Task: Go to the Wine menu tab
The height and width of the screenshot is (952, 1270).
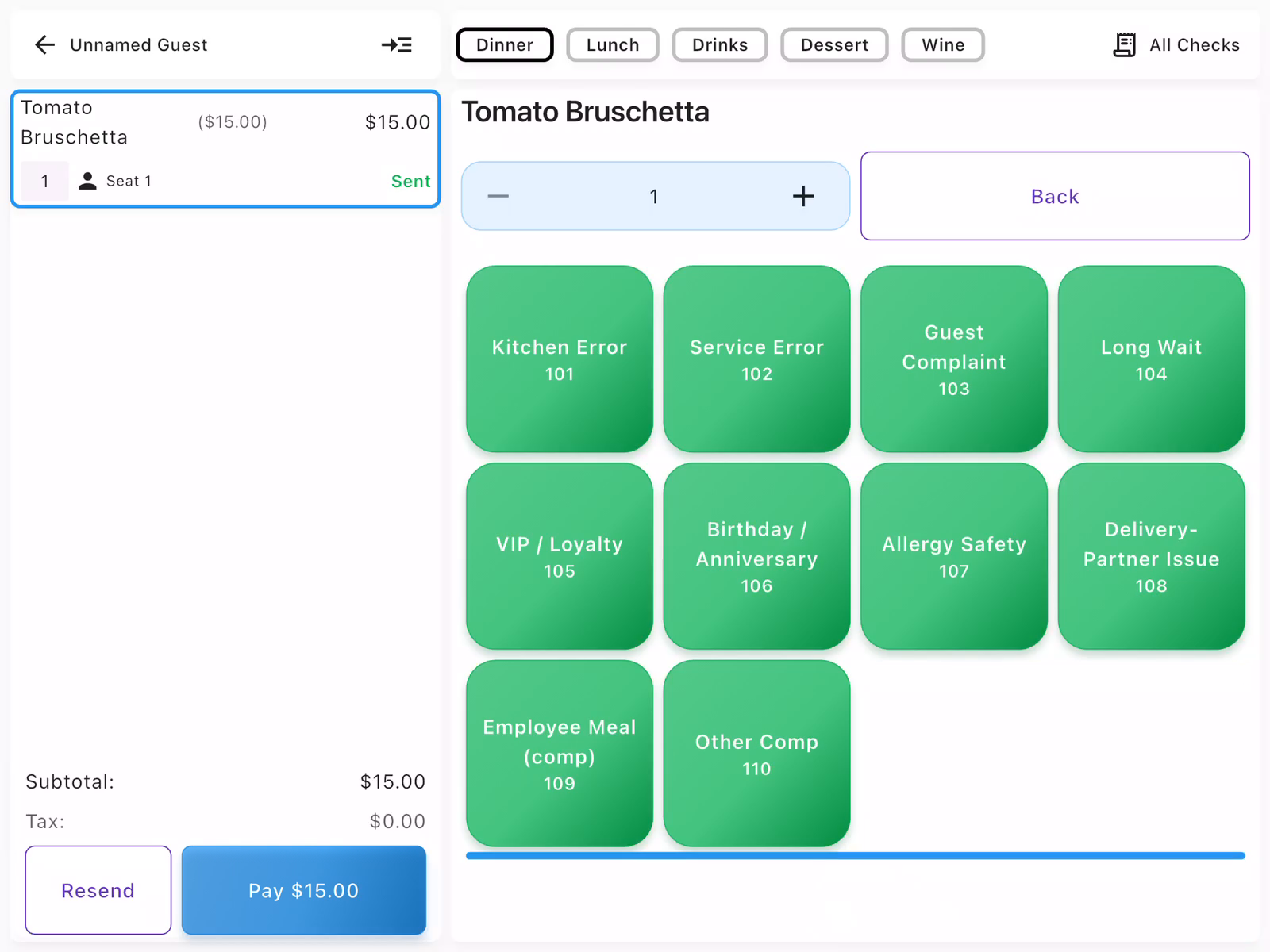Action: pos(942,45)
